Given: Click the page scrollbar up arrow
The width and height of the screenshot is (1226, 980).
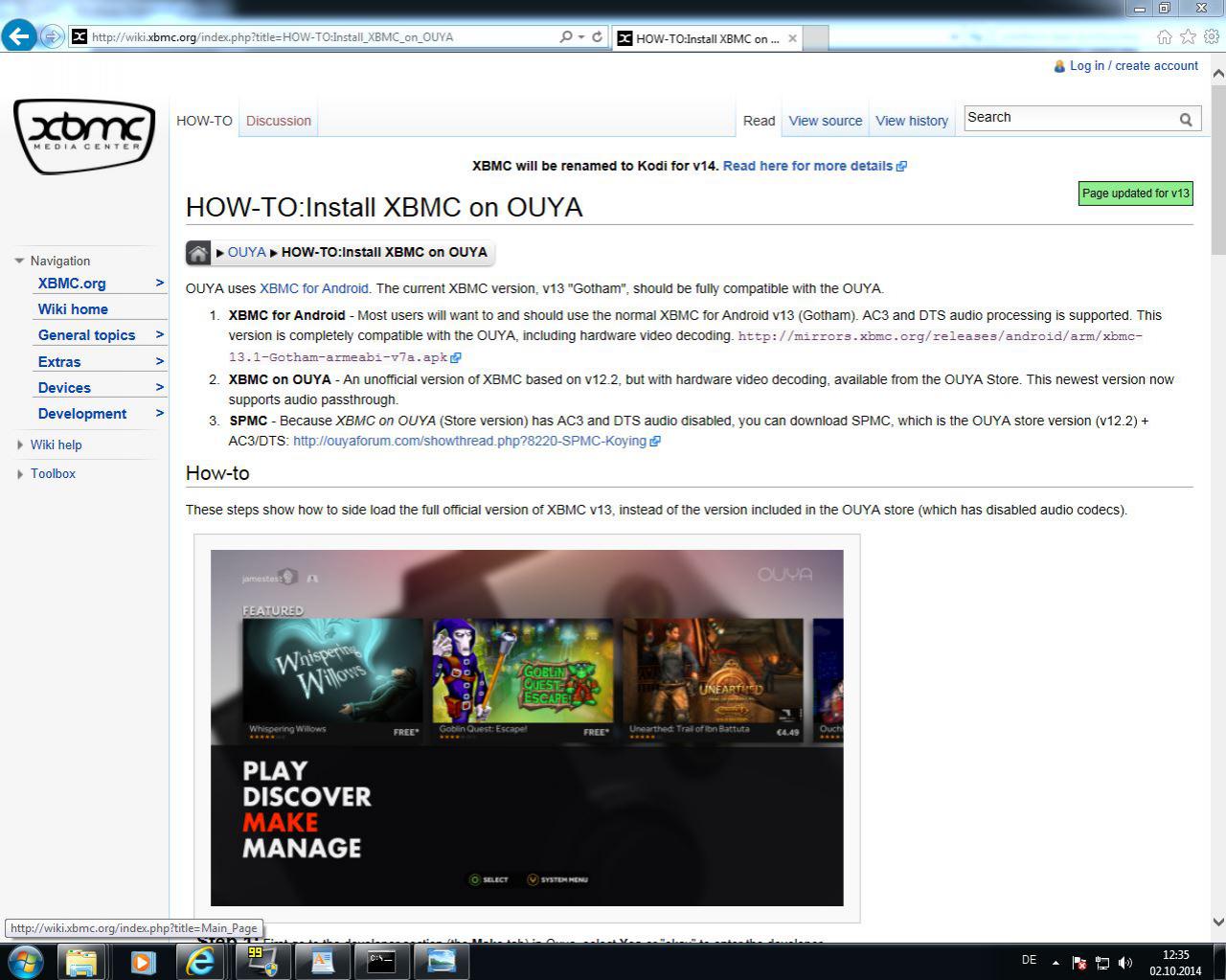Looking at the screenshot, I should (x=1218, y=74).
